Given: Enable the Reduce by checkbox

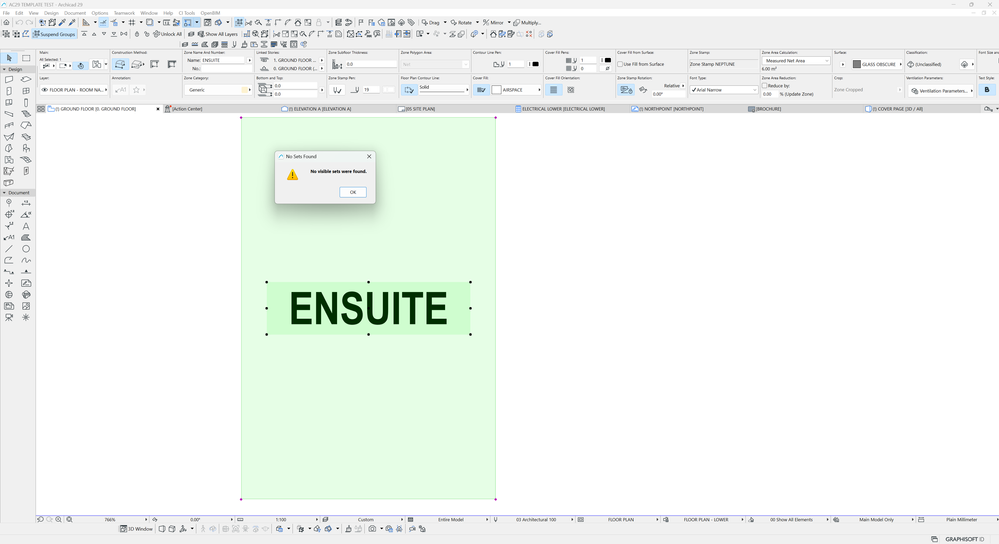Looking at the screenshot, I should tap(765, 86).
